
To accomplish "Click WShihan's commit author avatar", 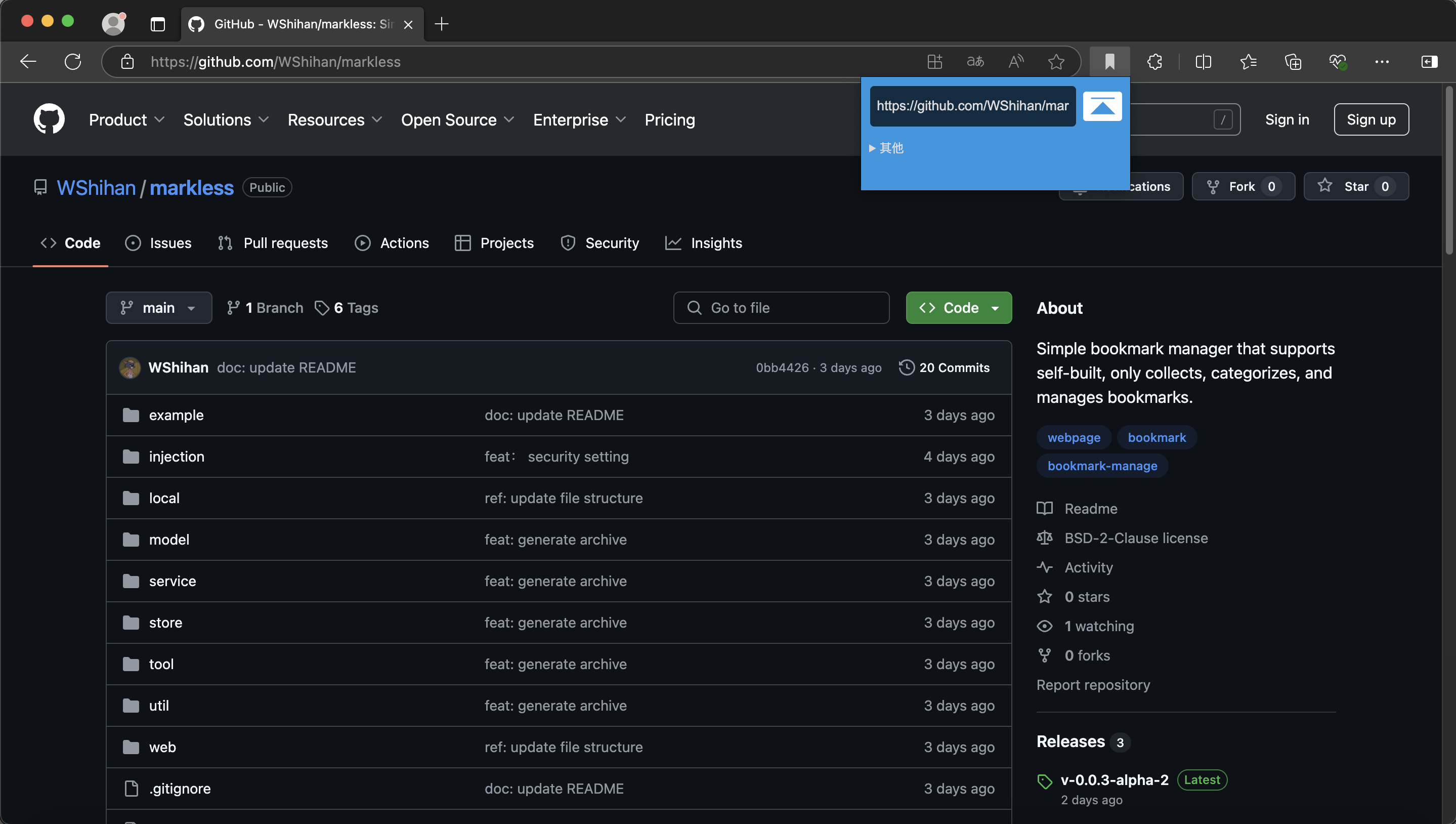I will coord(130,367).
